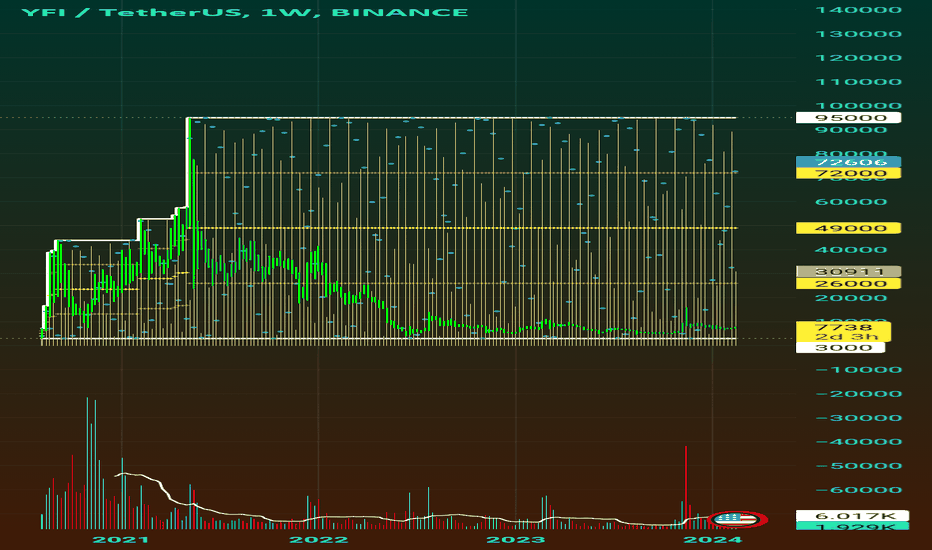
Task: Select the 72606 blue price label
Action: point(848,162)
